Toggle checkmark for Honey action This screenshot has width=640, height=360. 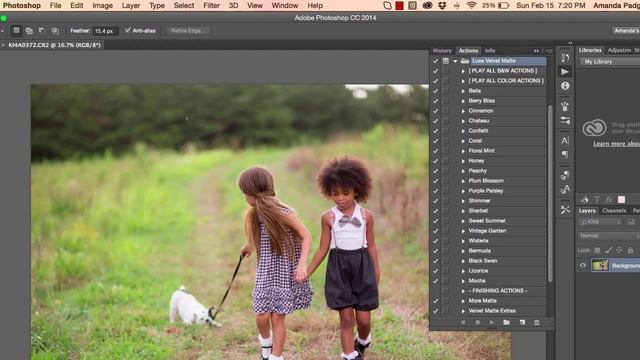(x=436, y=161)
